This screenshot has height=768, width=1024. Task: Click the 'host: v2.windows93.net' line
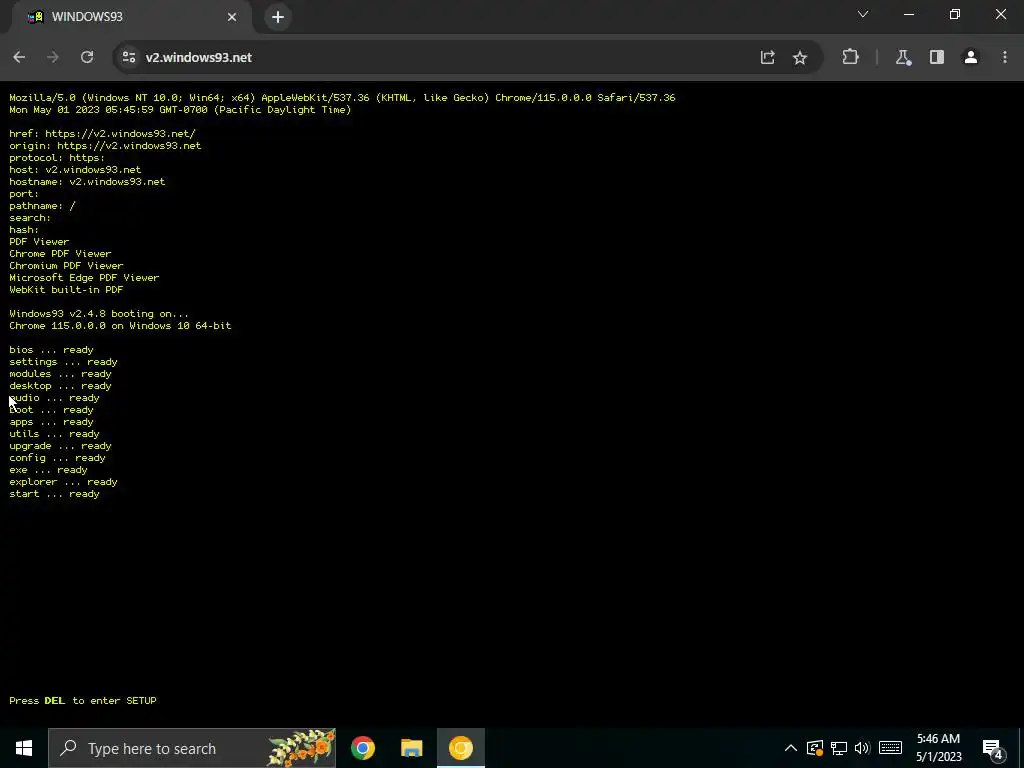[75, 169]
